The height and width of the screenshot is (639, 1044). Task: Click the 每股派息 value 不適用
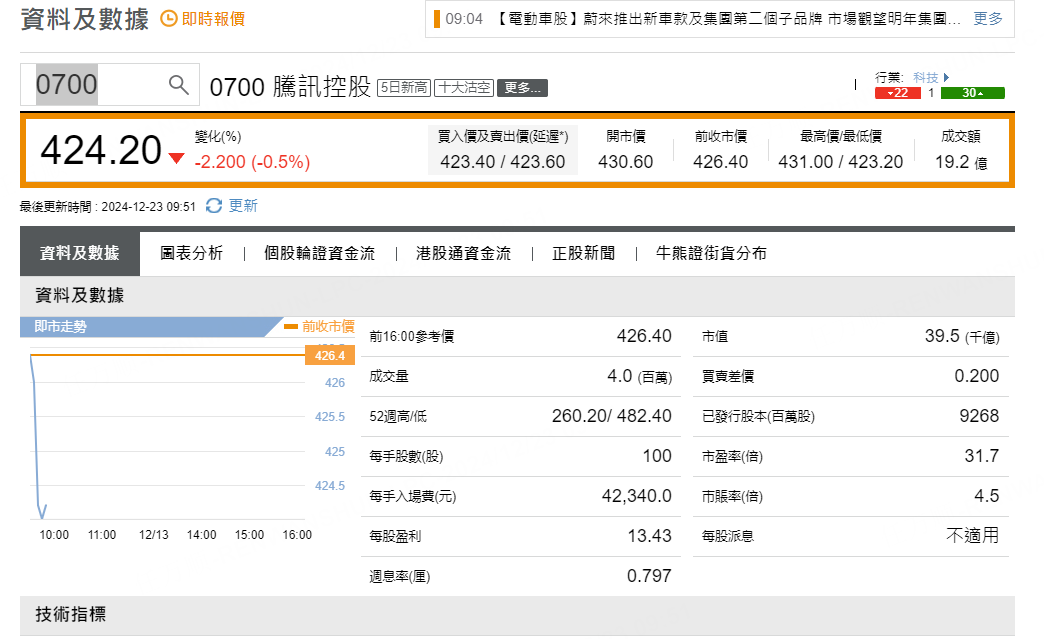(x=973, y=535)
